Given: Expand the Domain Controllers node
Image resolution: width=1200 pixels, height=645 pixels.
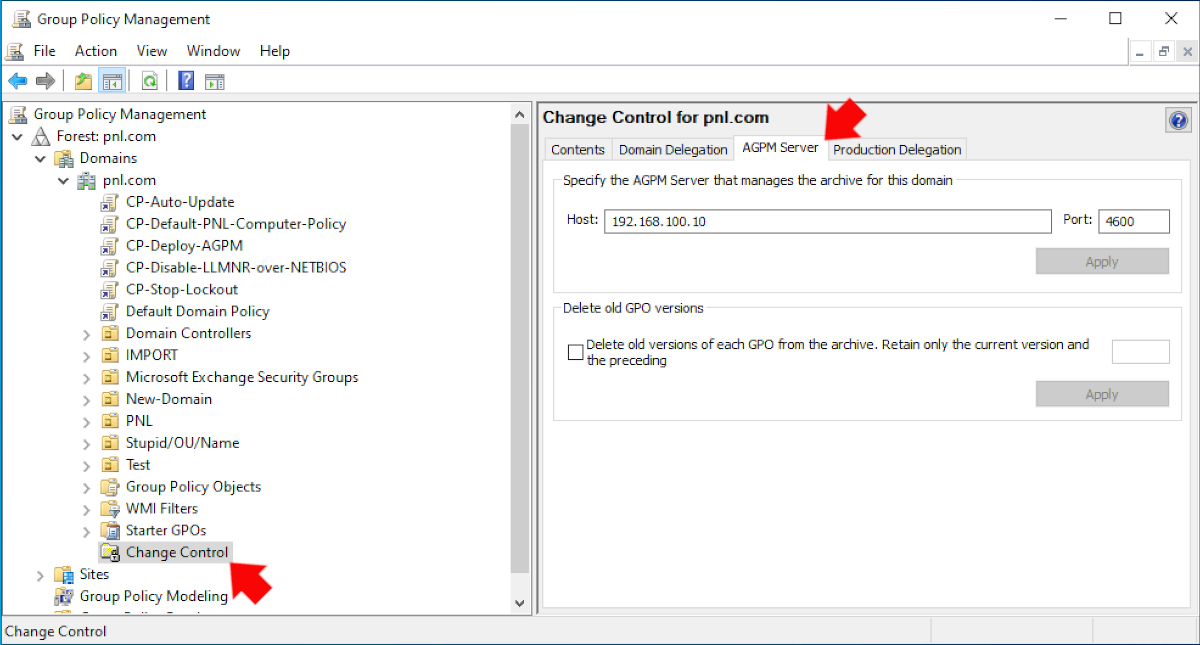Looking at the screenshot, I should [86, 334].
